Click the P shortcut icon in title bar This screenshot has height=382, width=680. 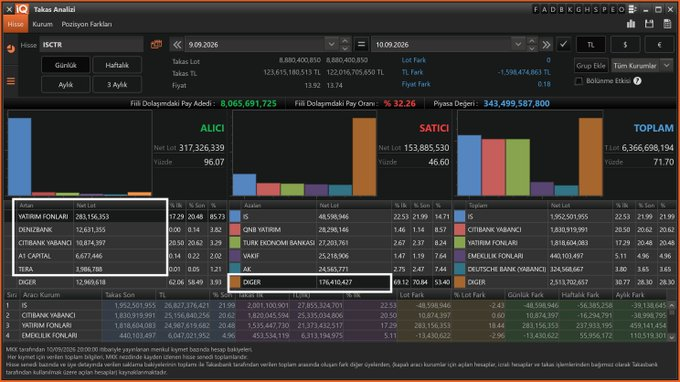coord(605,9)
